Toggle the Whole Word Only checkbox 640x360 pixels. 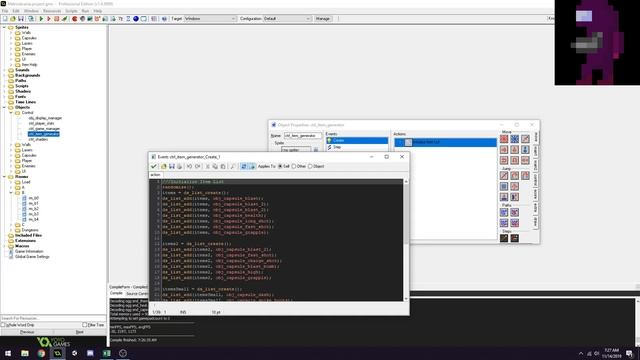coord(3,325)
